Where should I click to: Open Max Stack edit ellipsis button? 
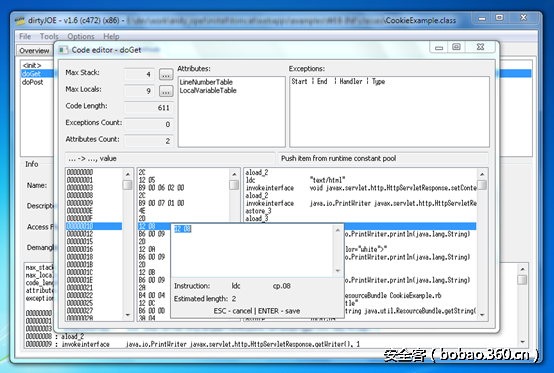tap(166, 75)
